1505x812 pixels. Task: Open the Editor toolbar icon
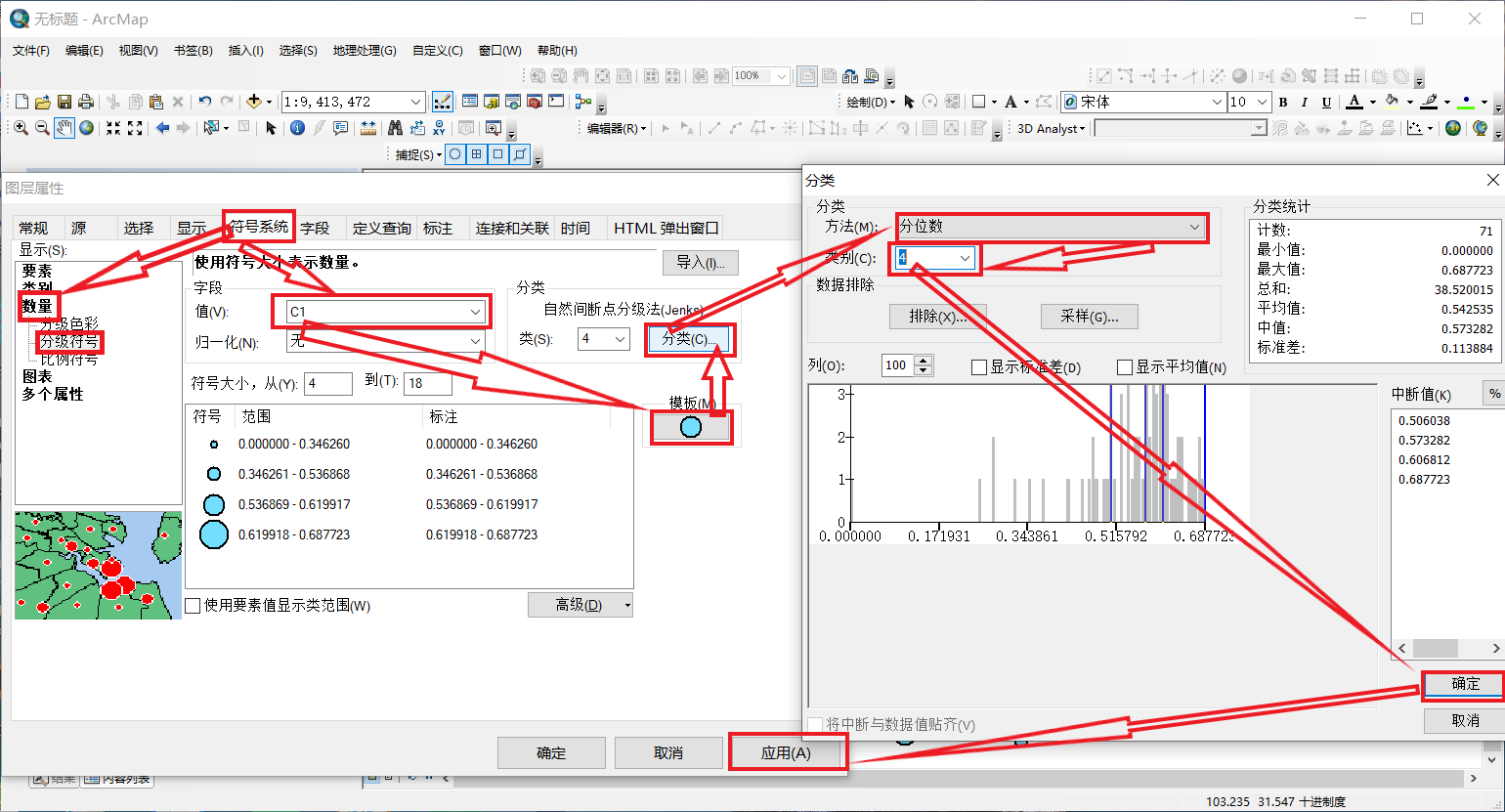click(442, 102)
